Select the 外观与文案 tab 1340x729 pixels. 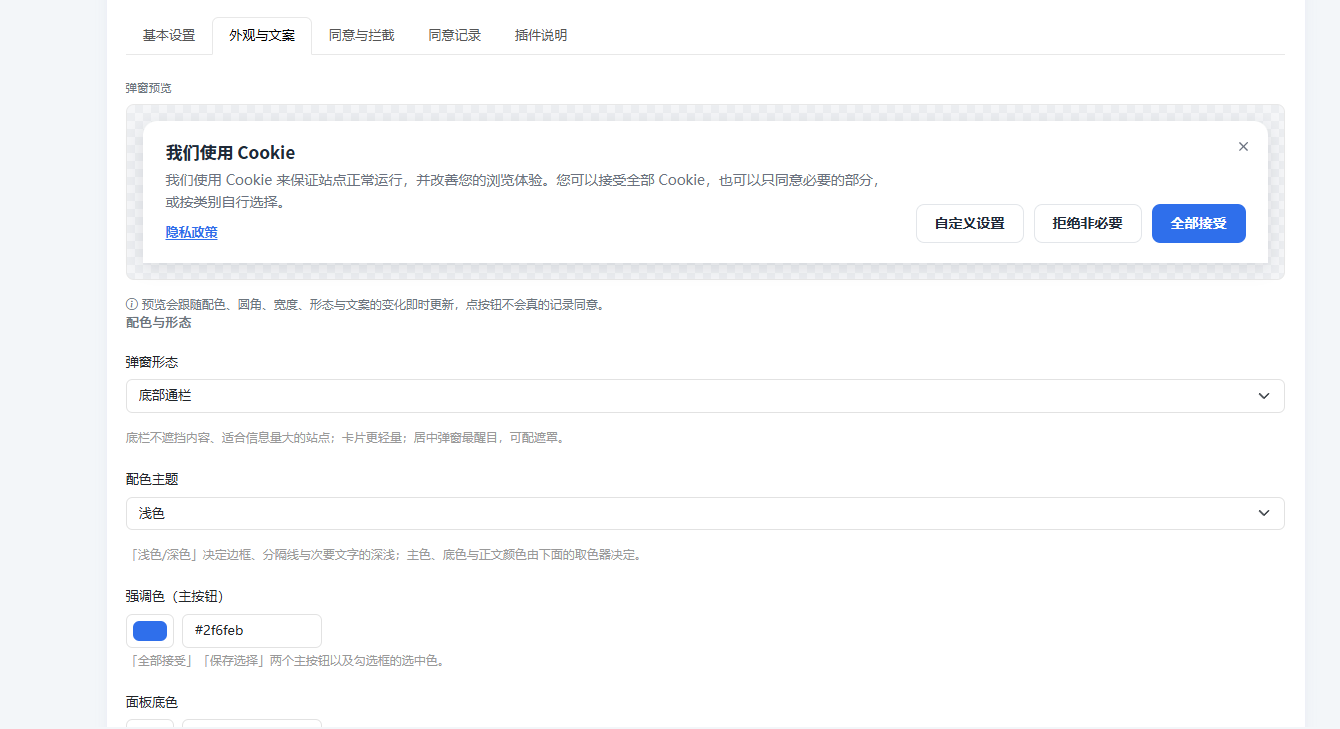(x=262, y=35)
